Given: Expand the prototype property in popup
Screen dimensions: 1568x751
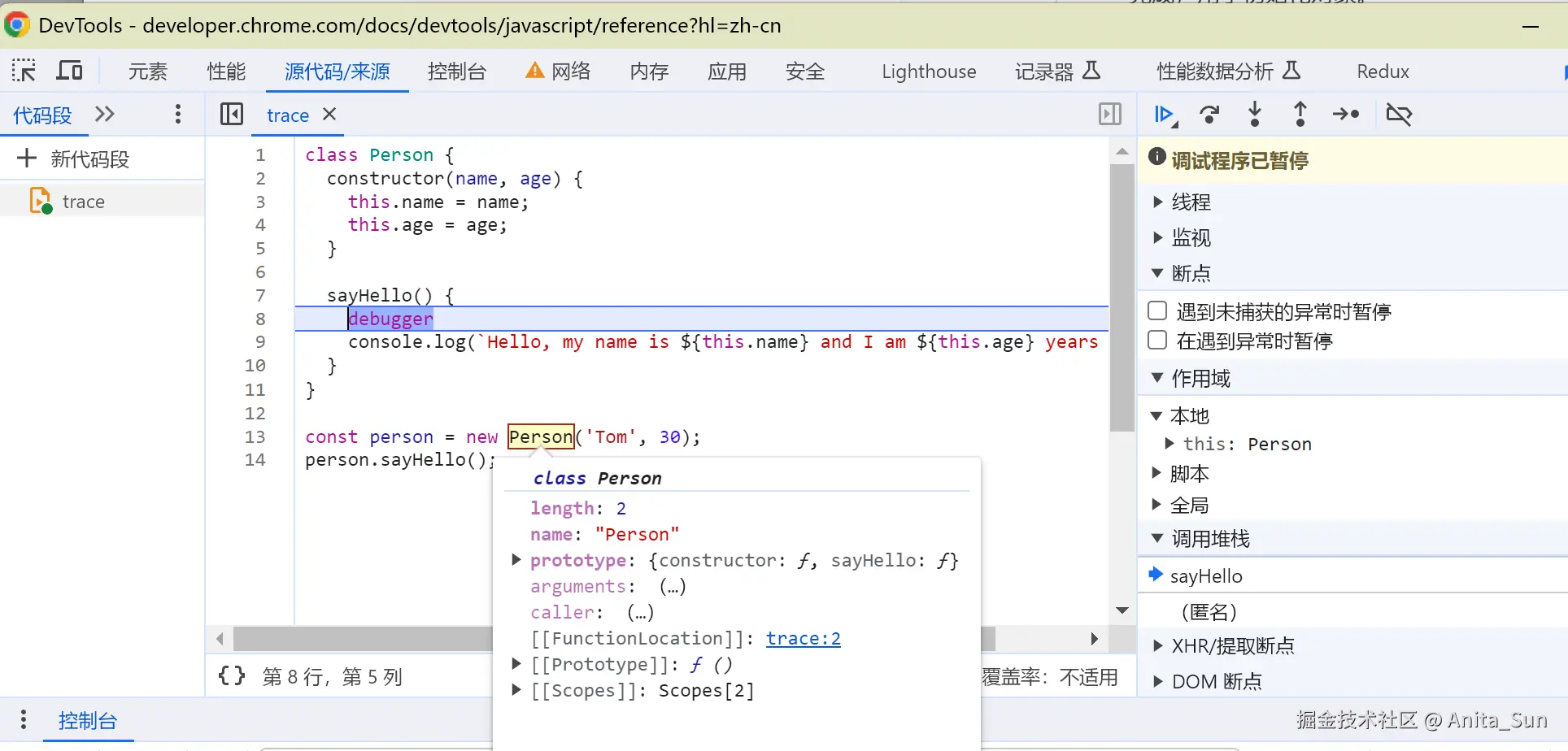Looking at the screenshot, I should (x=516, y=559).
